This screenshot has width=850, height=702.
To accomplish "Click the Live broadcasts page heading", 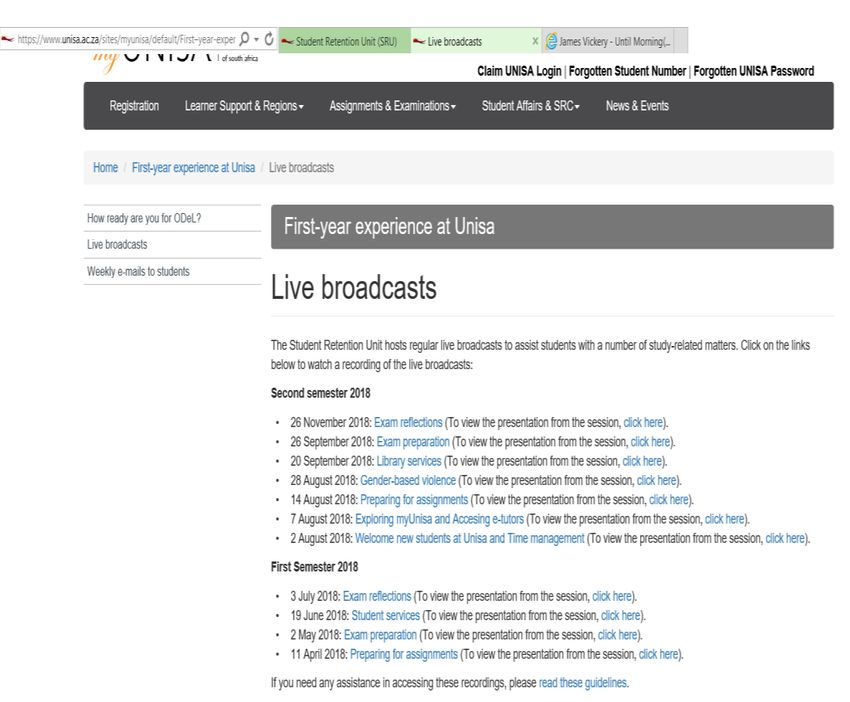I will (353, 287).
